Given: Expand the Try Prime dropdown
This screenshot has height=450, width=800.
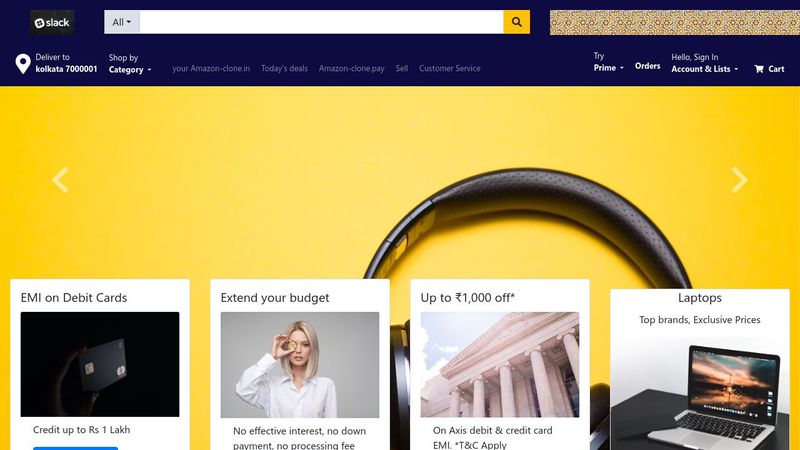Looking at the screenshot, I should click(x=608, y=62).
